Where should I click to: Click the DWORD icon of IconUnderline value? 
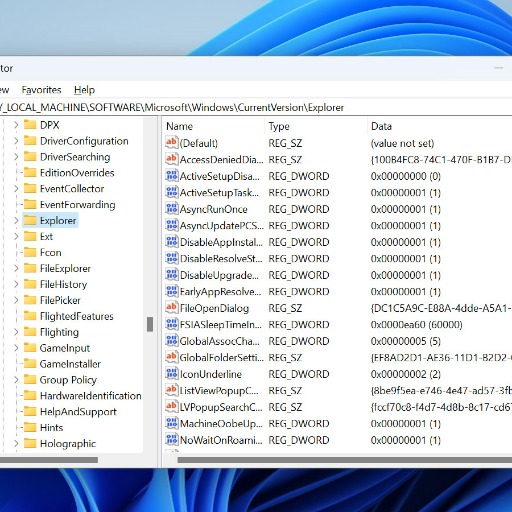171,374
